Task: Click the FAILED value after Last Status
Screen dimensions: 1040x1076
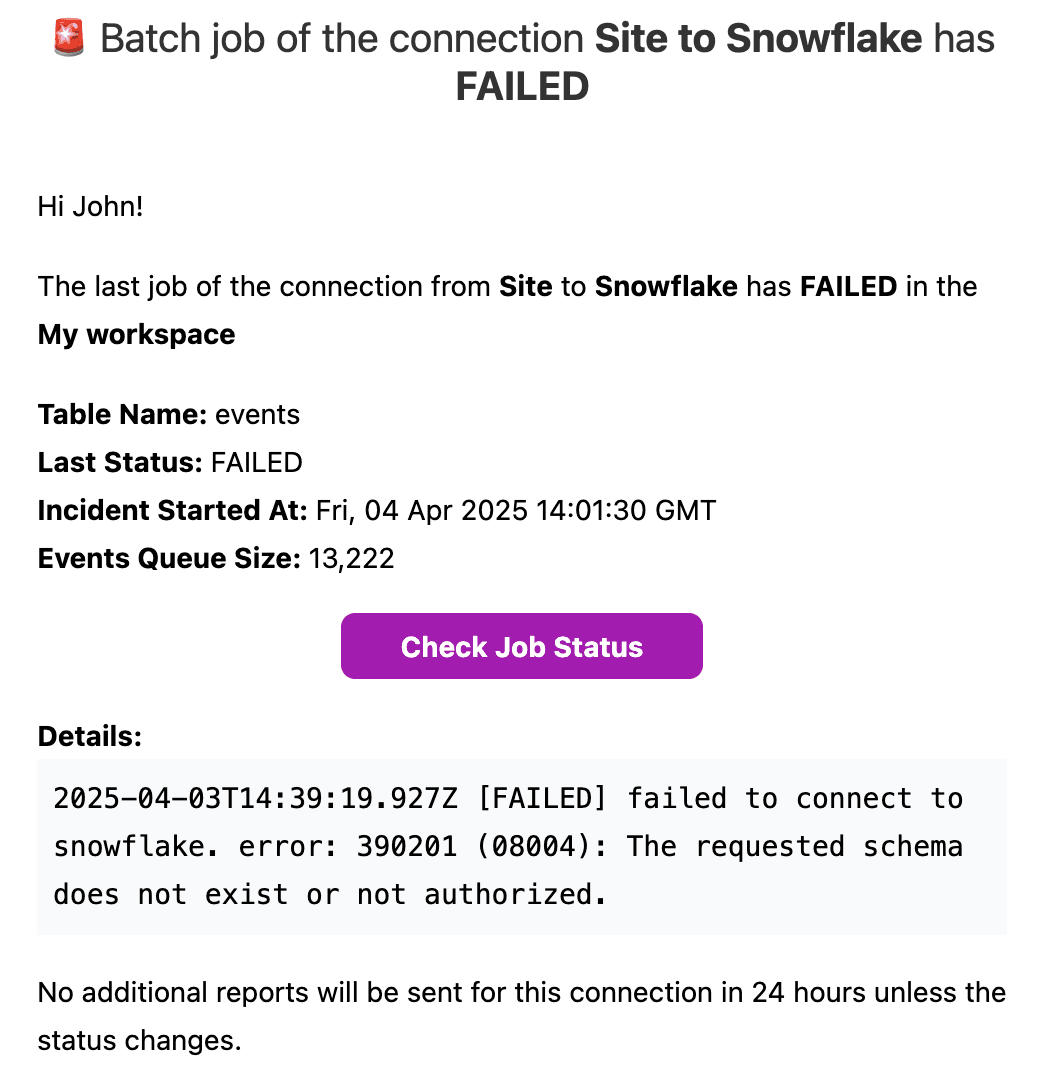Action: tap(257, 463)
